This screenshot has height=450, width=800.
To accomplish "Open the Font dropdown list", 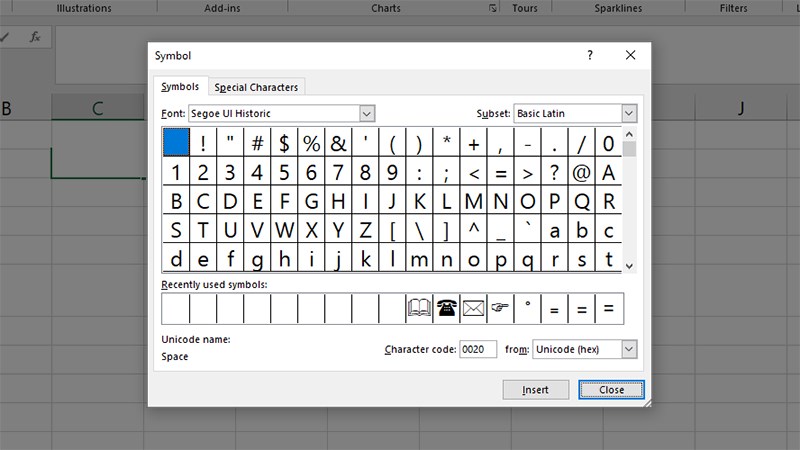I will coord(366,114).
